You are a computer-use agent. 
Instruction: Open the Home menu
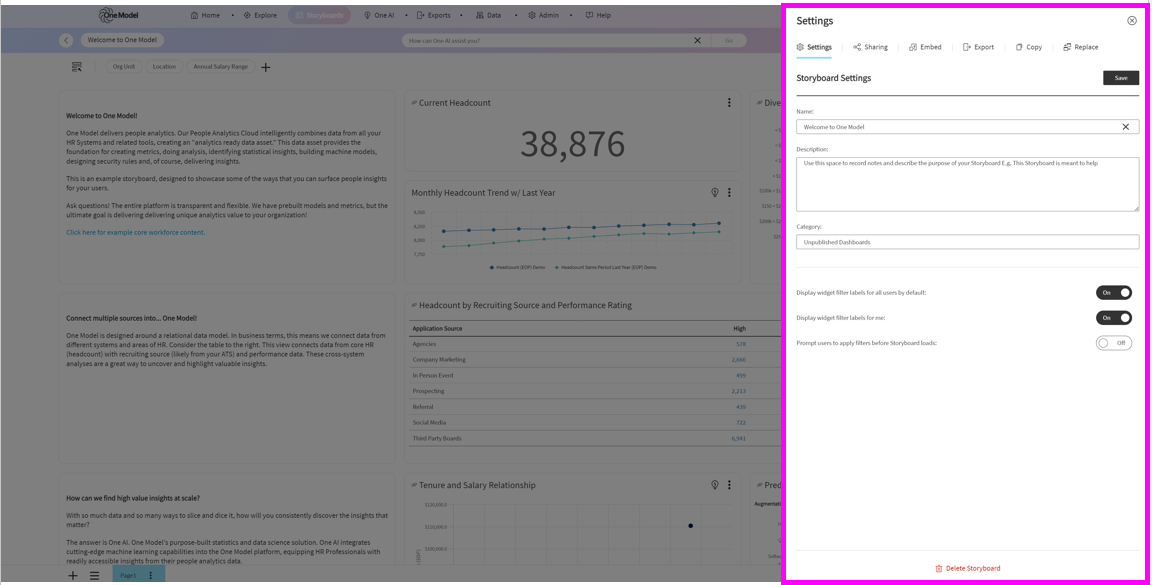click(205, 15)
